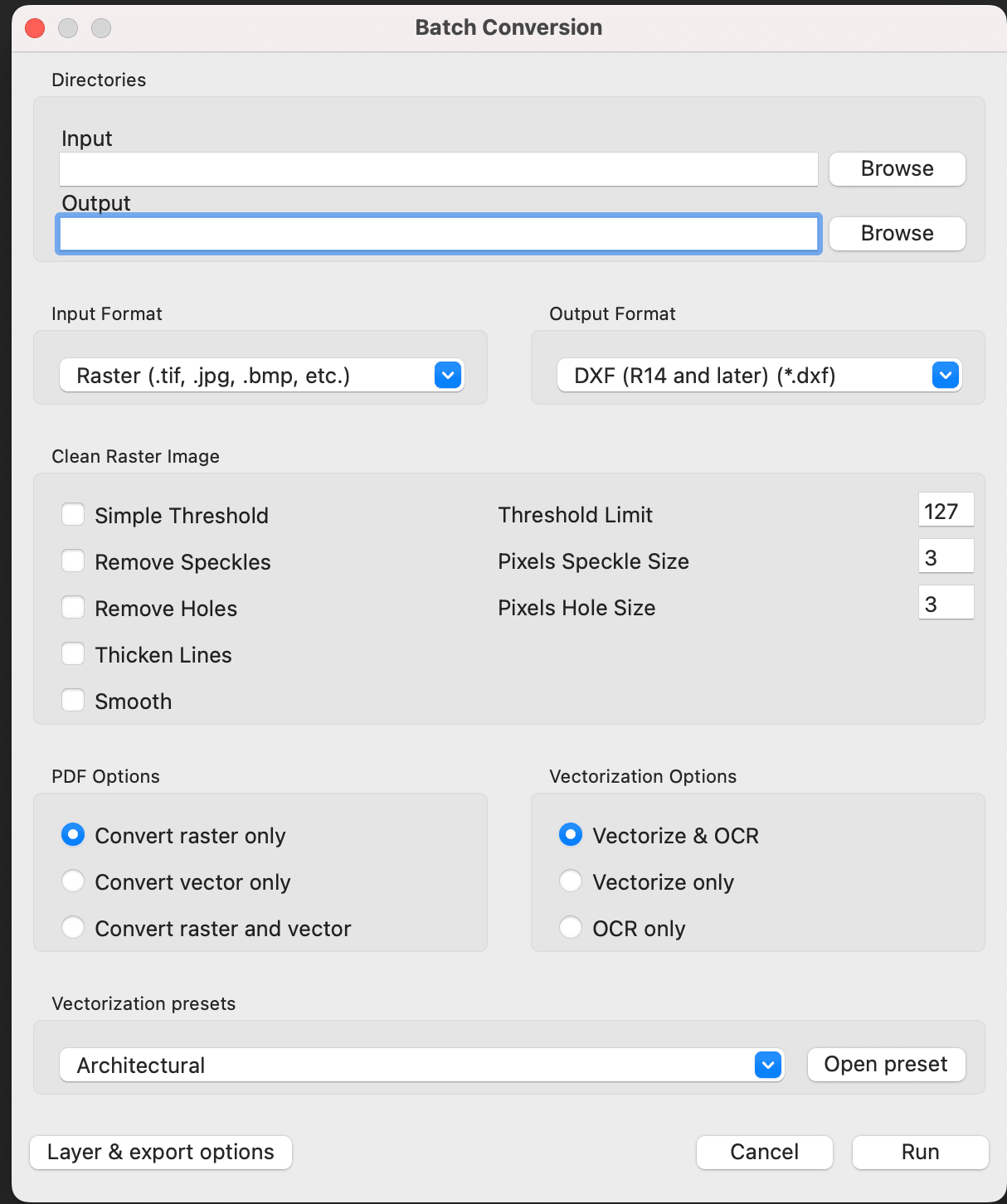Image resolution: width=1007 pixels, height=1204 pixels.
Task: Enable the Smooth option
Action: (x=73, y=700)
